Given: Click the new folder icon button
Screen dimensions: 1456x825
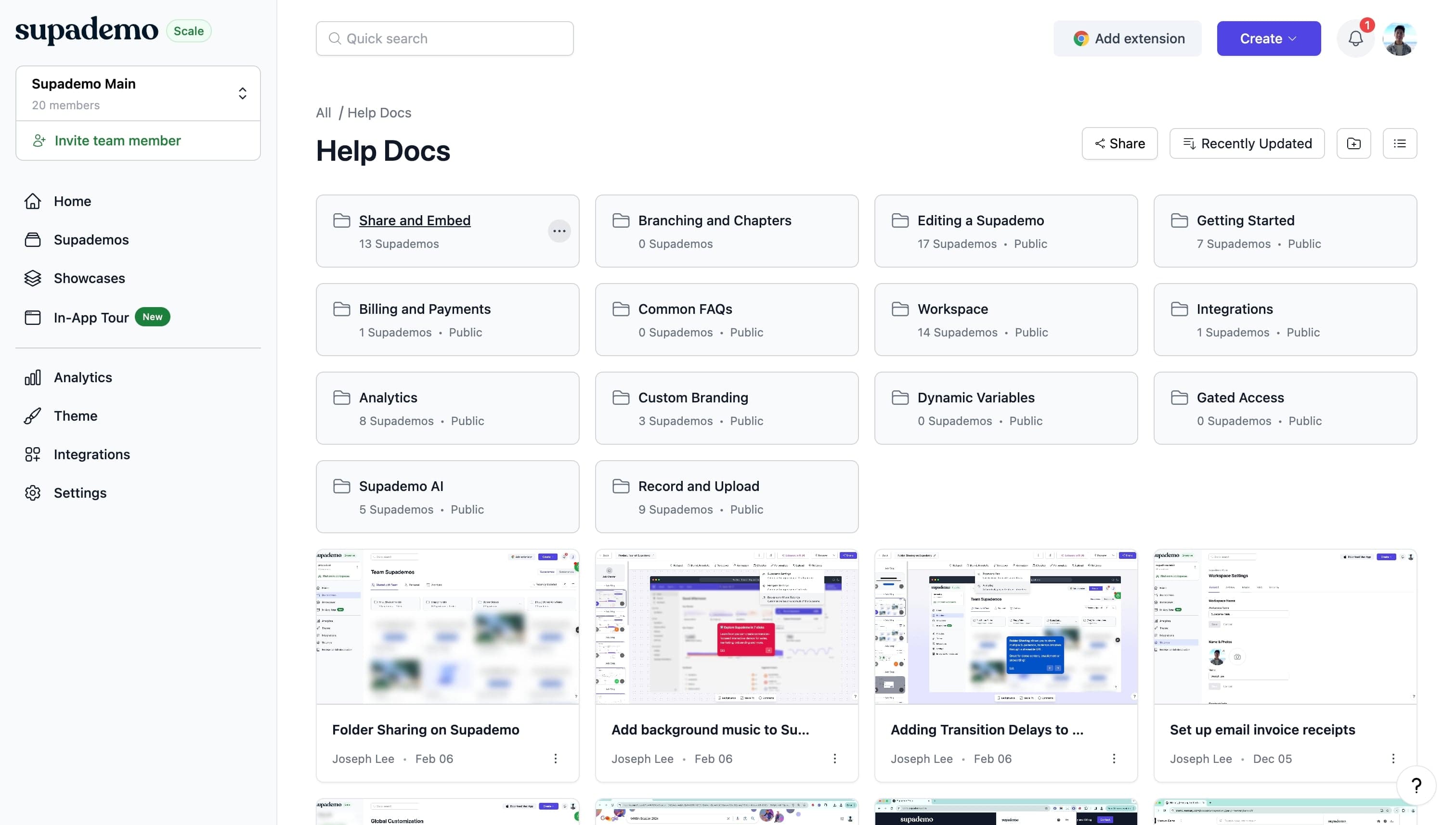Looking at the screenshot, I should point(1353,143).
